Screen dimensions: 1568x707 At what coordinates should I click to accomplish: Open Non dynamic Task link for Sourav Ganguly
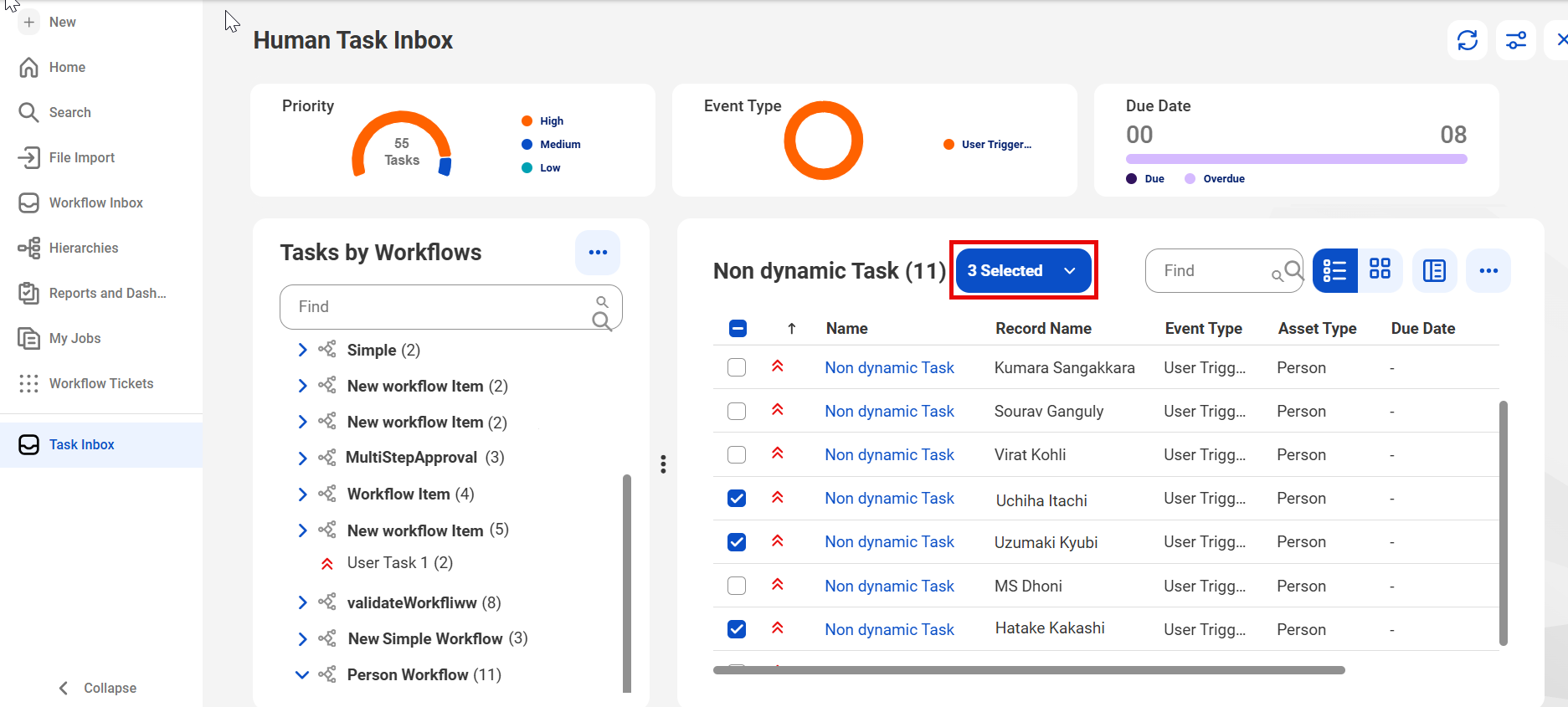click(889, 411)
